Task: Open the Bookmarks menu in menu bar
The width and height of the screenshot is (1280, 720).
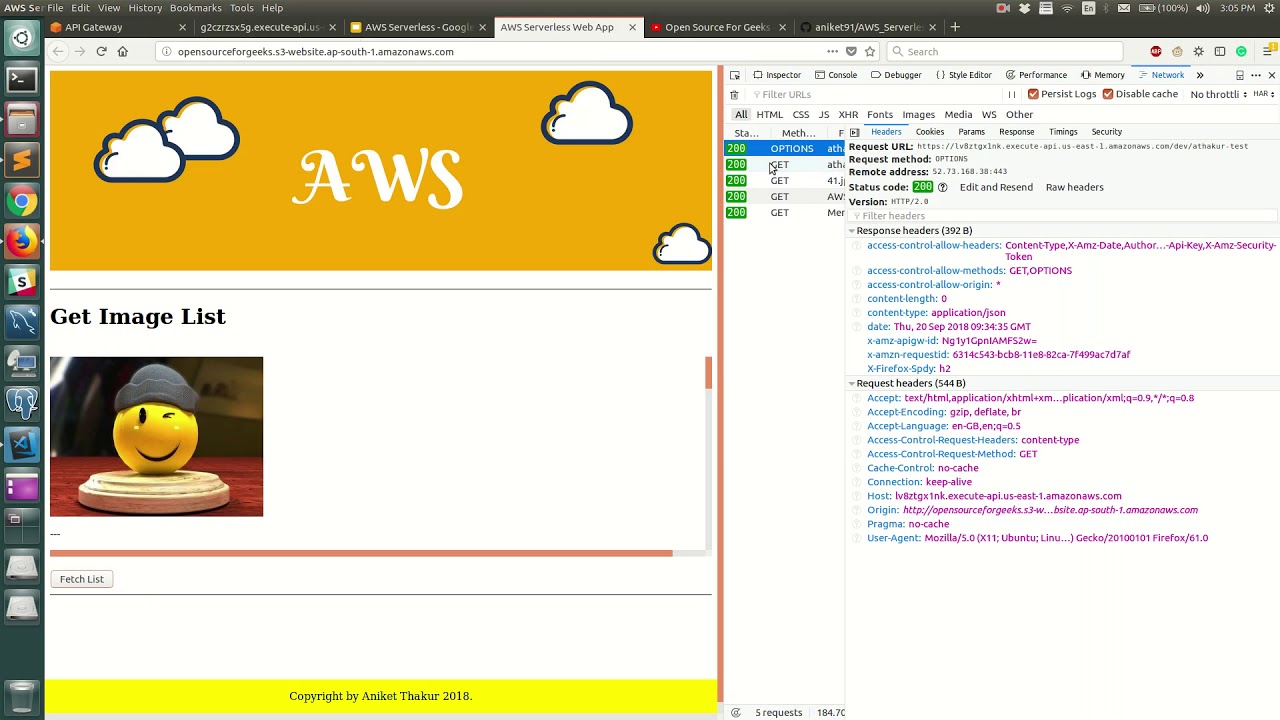Action: pyautogui.click(x=196, y=8)
